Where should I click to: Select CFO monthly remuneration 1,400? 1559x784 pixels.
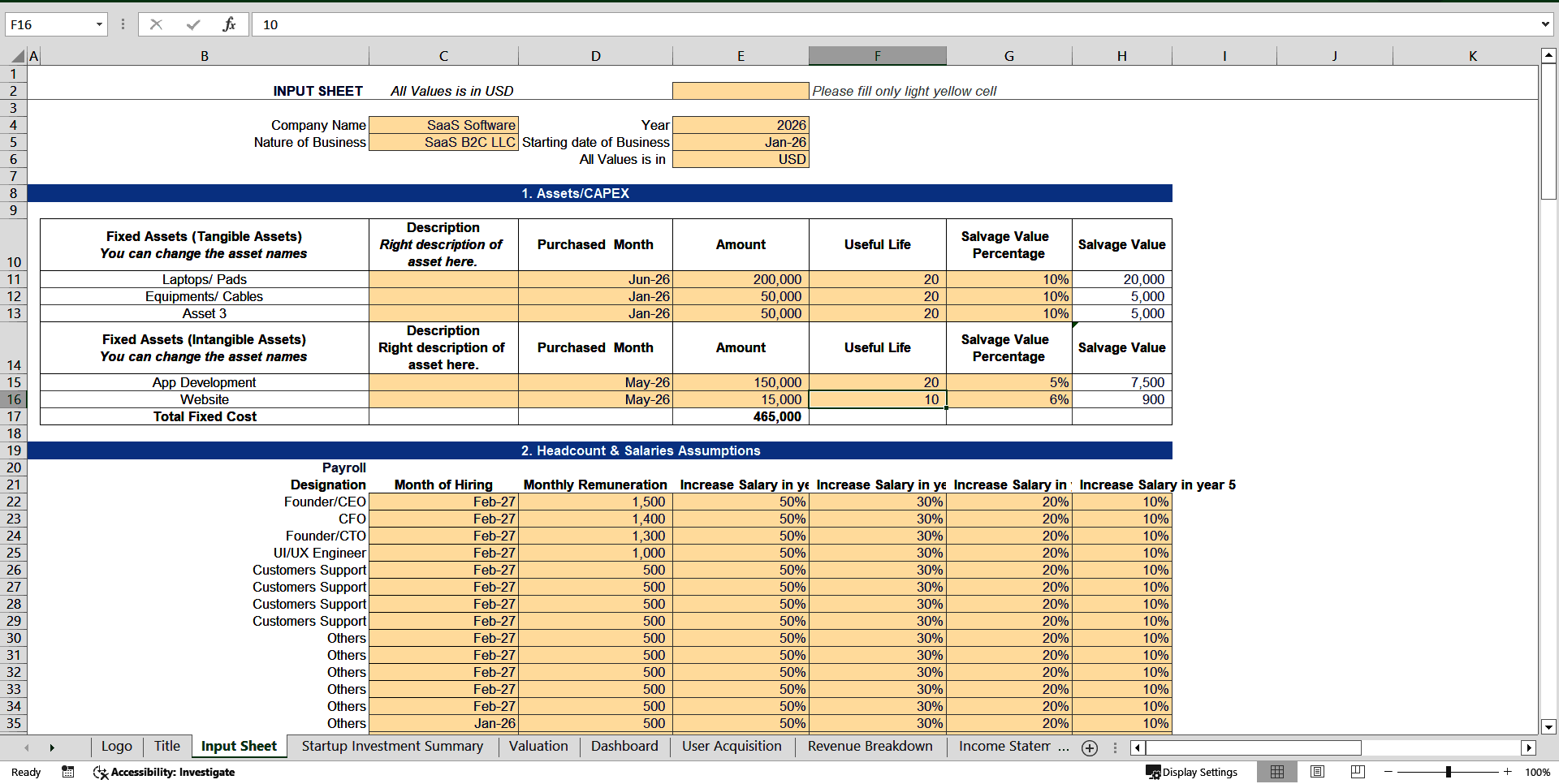click(595, 519)
